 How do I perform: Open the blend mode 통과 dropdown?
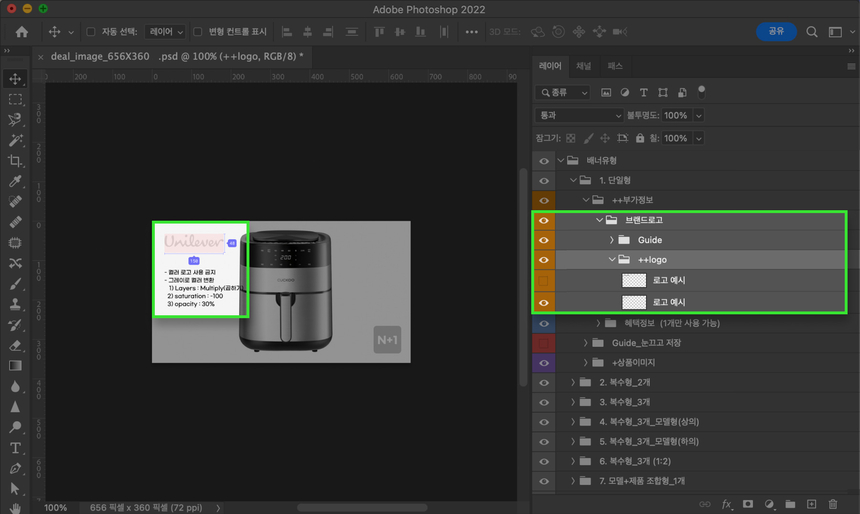click(x=579, y=115)
